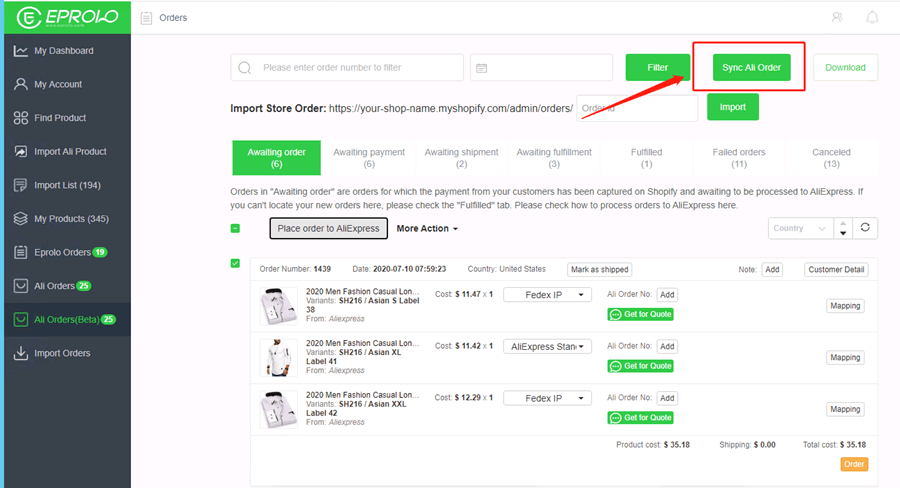Add Ali Order No for $11.42 item
The height and width of the screenshot is (488, 900).
coord(667,346)
